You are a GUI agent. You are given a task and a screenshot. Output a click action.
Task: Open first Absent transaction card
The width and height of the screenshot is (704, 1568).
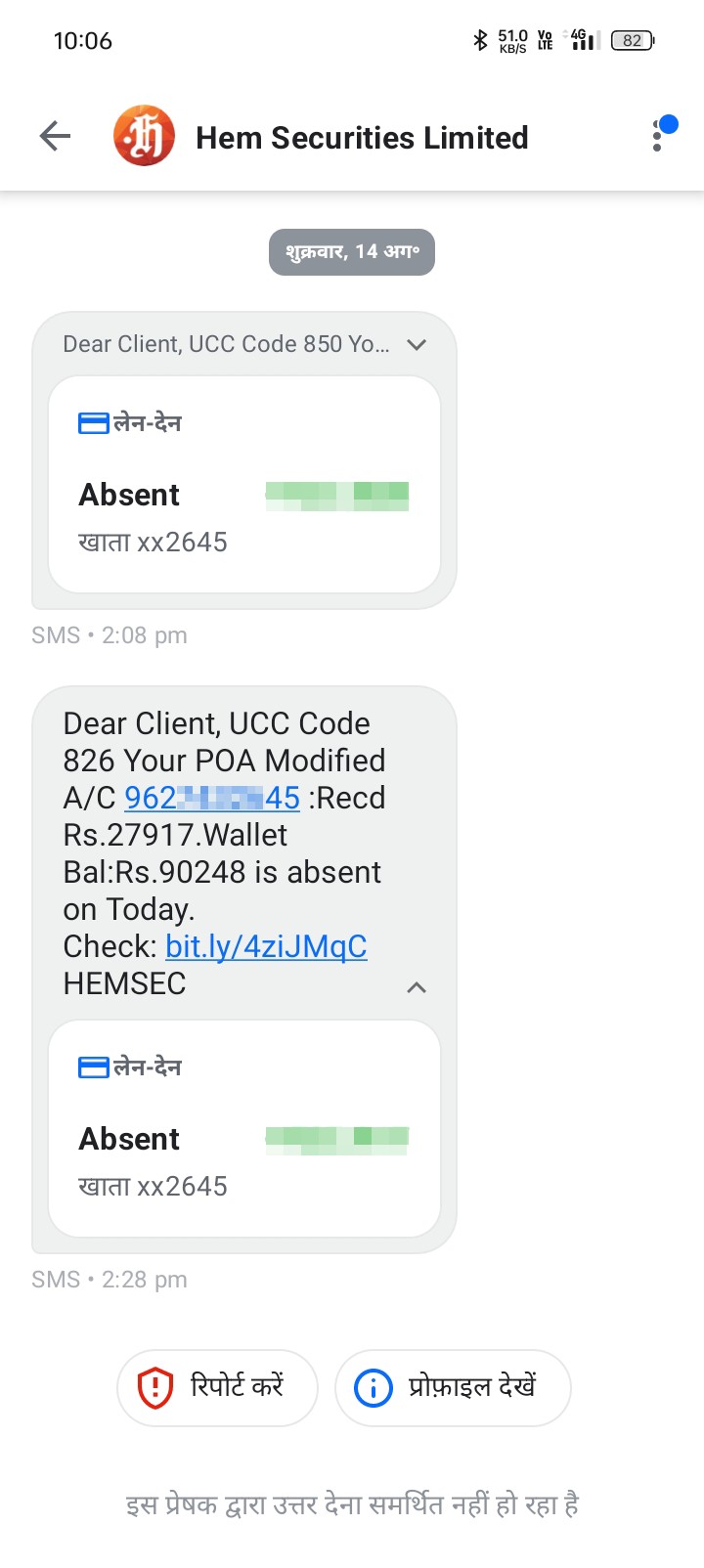pyautogui.click(x=244, y=485)
